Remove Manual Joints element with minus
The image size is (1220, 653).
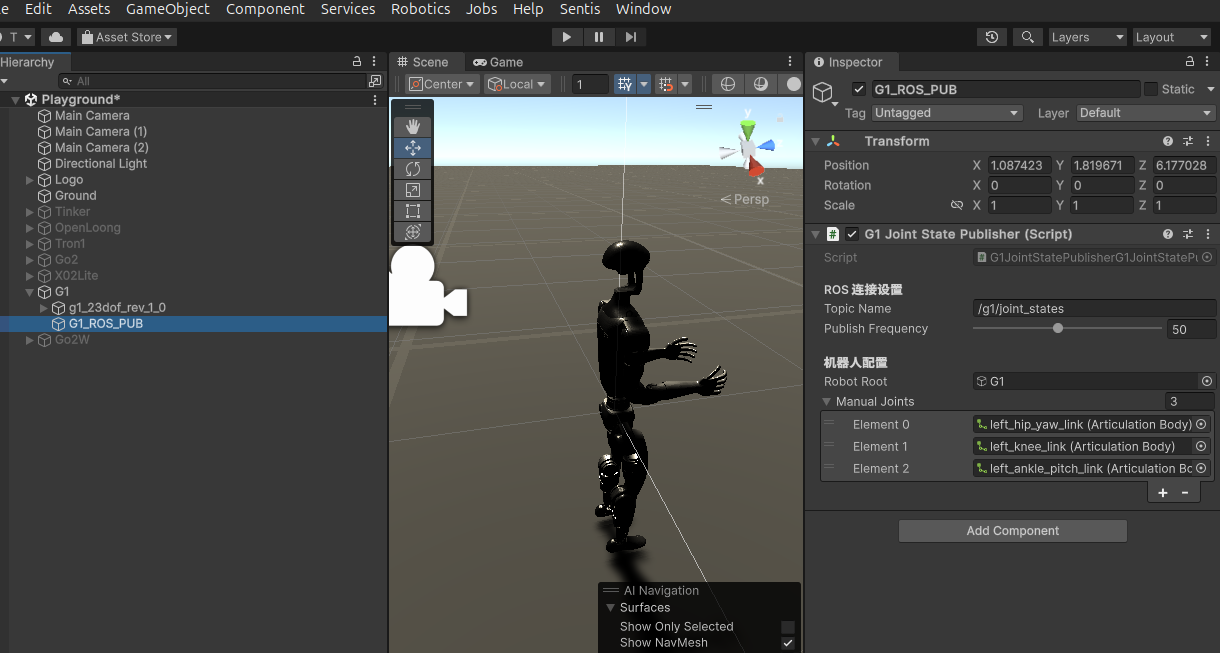[x=1185, y=493]
